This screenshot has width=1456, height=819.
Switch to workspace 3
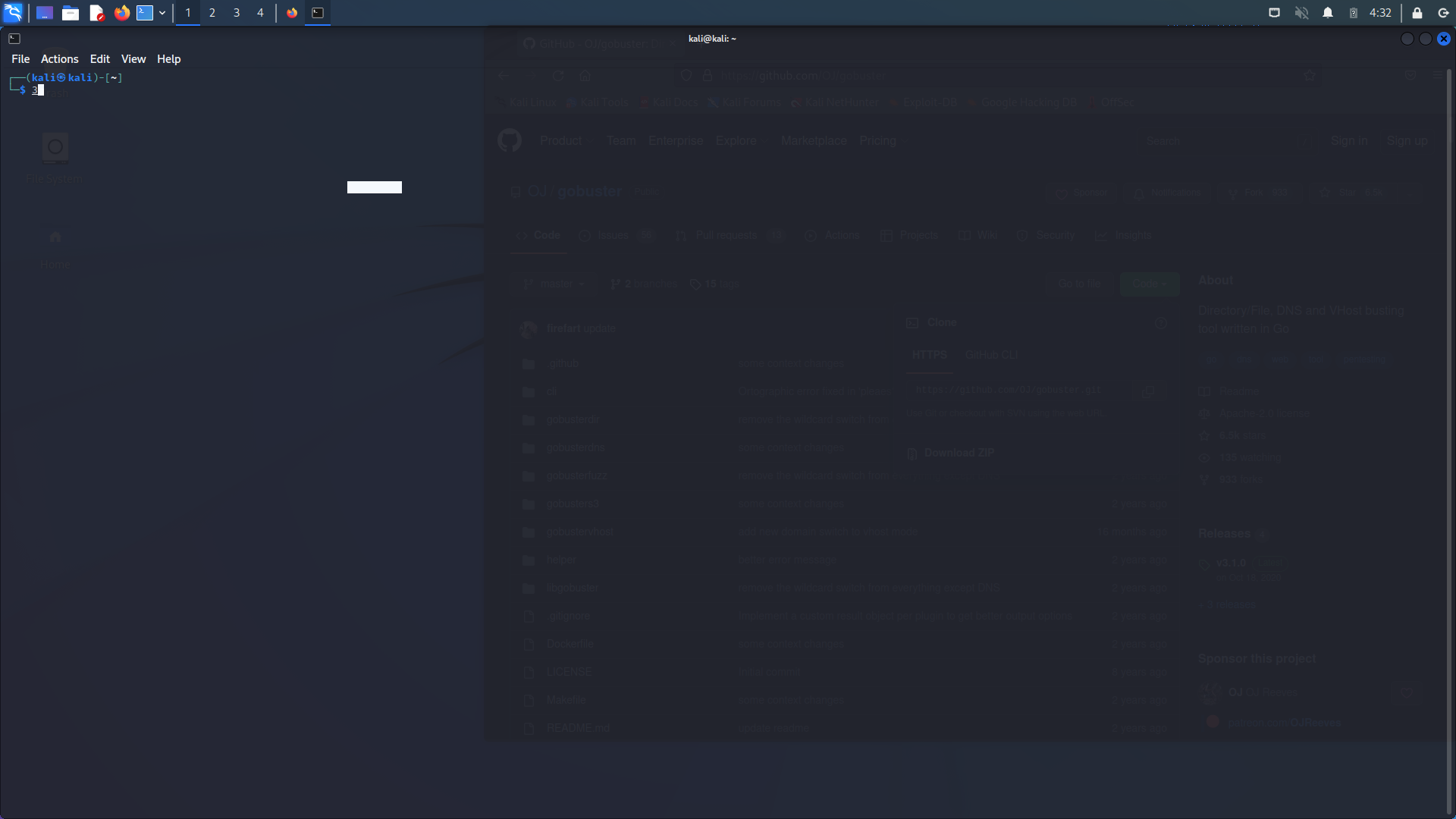coord(237,13)
